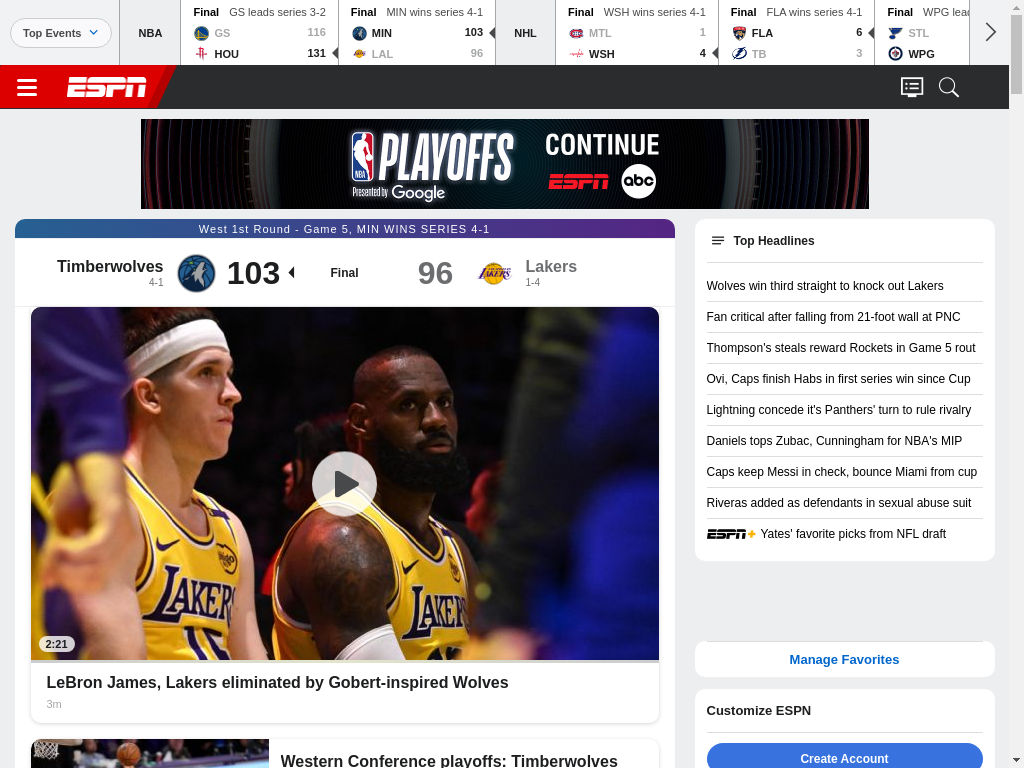Open 'LeBron James, Lakers eliminated' story title
This screenshot has width=1024, height=768.
tap(278, 682)
